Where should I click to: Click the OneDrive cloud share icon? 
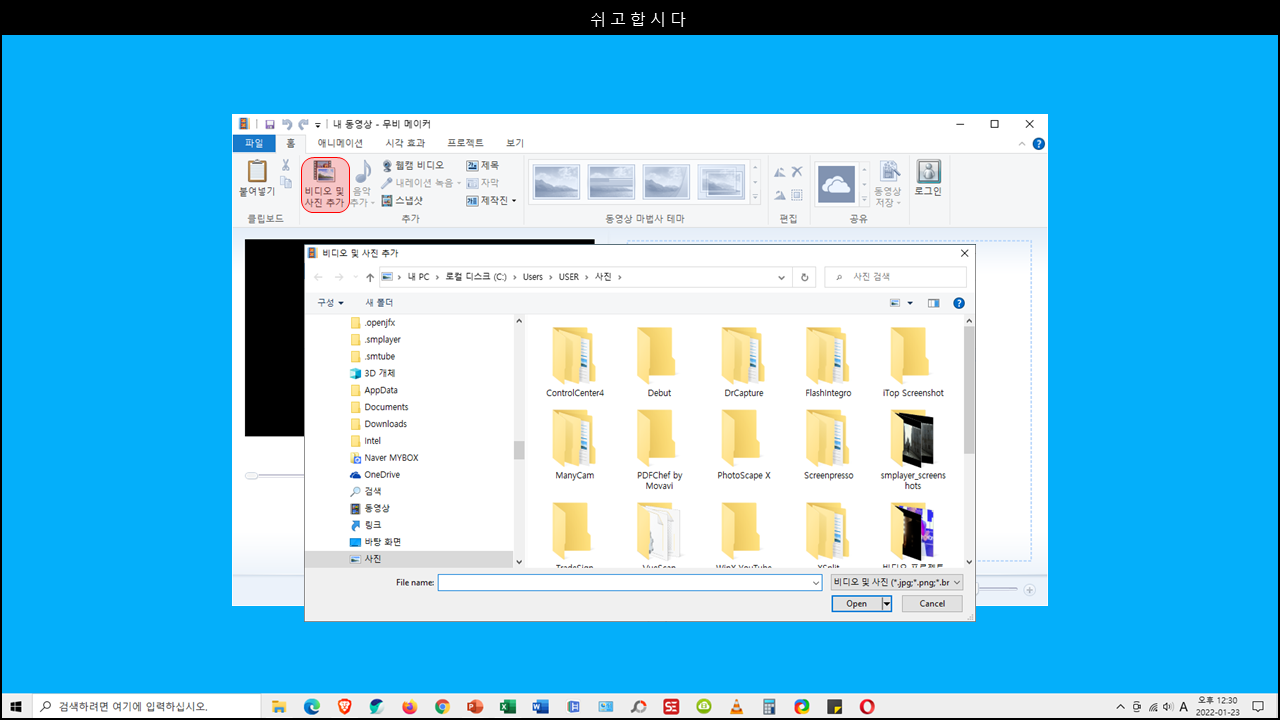tap(836, 183)
